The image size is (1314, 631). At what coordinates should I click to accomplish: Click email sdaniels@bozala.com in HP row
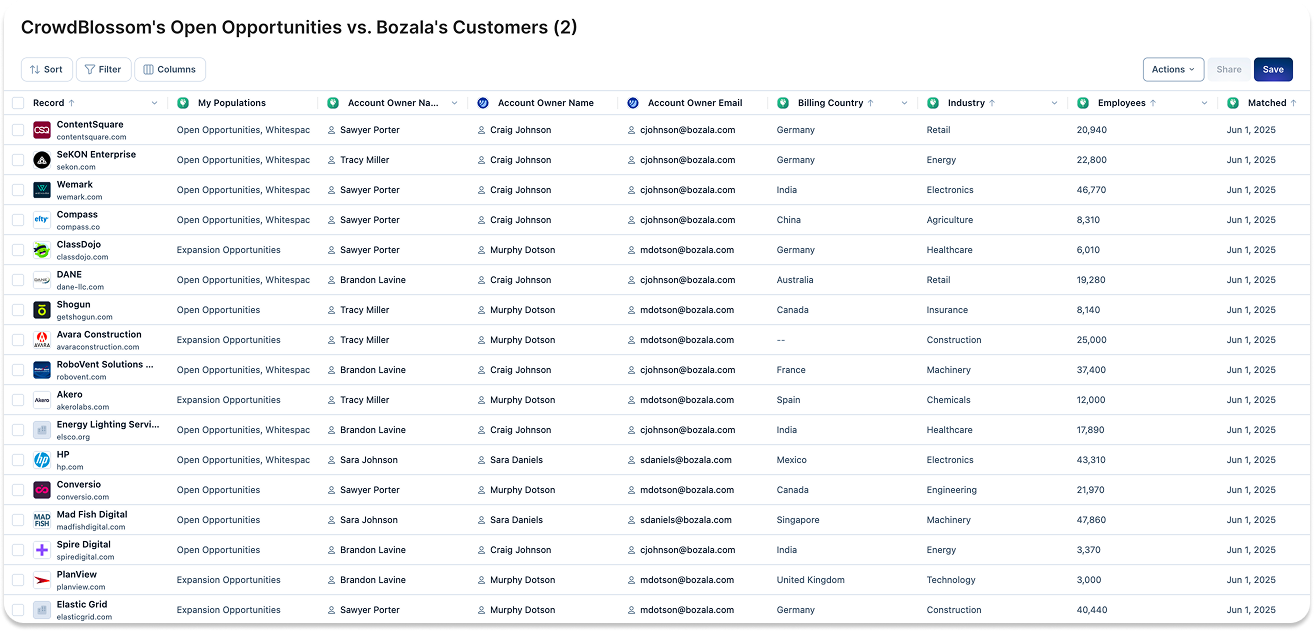coord(686,460)
